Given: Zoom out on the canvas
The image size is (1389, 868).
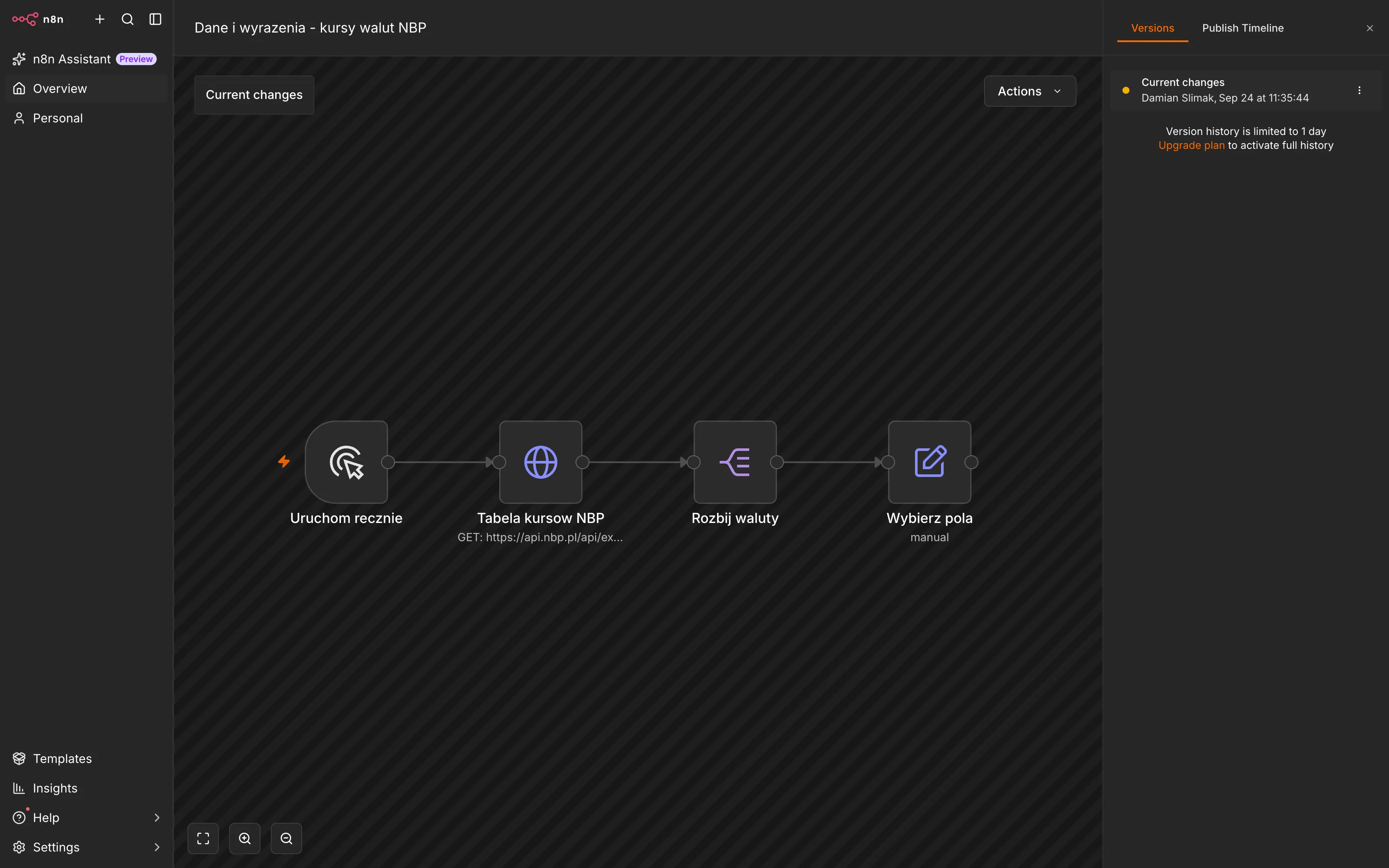Looking at the screenshot, I should tap(286, 838).
